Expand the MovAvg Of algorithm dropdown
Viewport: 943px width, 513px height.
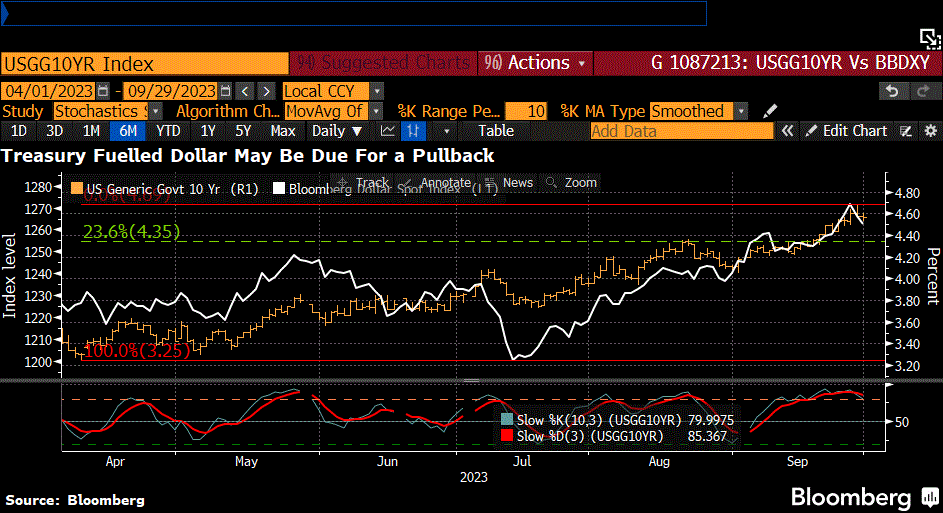click(376, 111)
